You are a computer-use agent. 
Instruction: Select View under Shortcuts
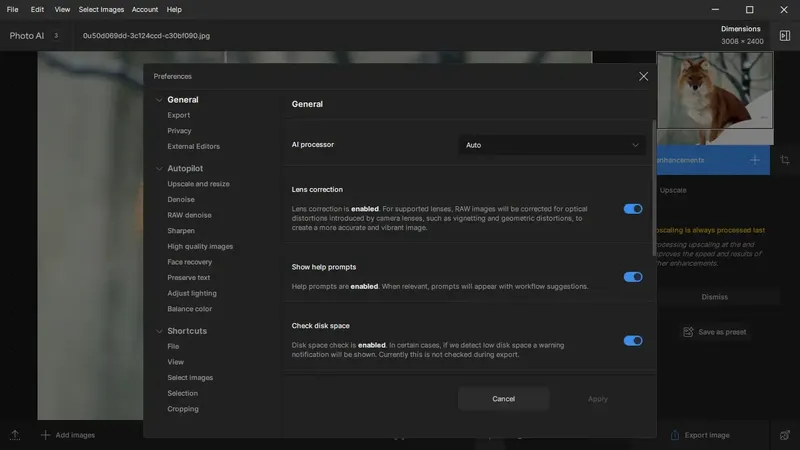[x=176, y=362]
